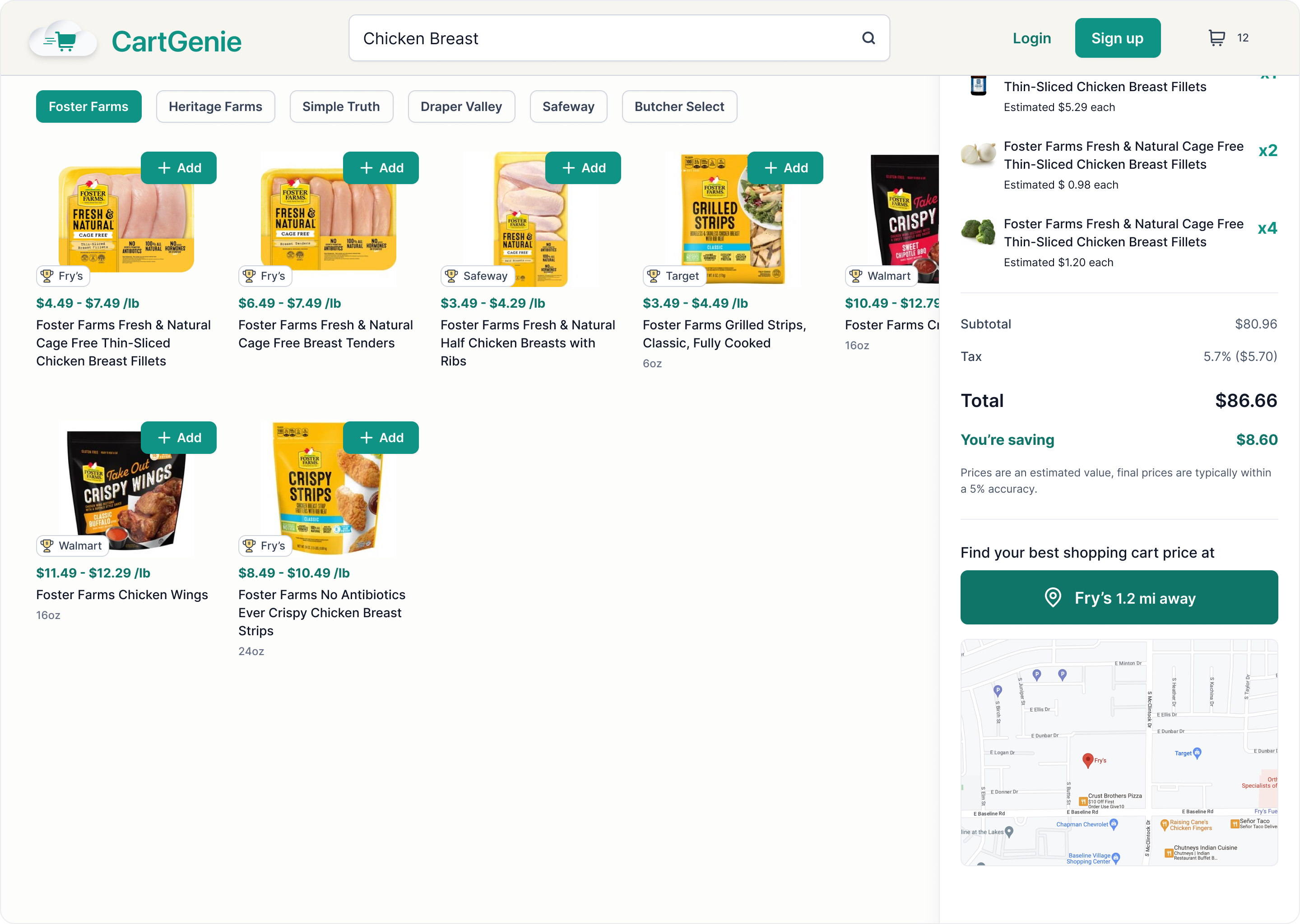Select the Safeway brand filter
Image resolution: width=1300 pixels, height=924 pixels.
(568, 106)
